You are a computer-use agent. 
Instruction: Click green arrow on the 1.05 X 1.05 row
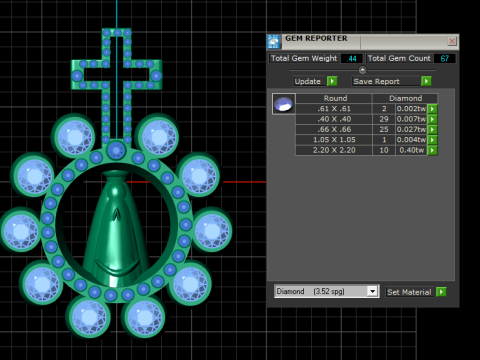[x=432, y=140]
